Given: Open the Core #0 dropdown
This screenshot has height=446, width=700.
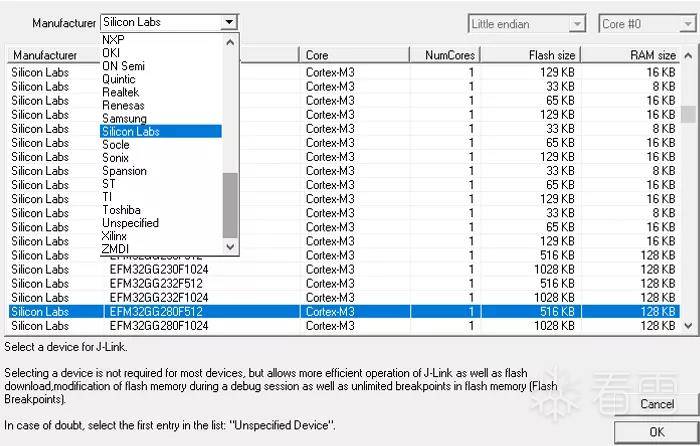Looking at the screenshot, I should [x=688, y=24].
